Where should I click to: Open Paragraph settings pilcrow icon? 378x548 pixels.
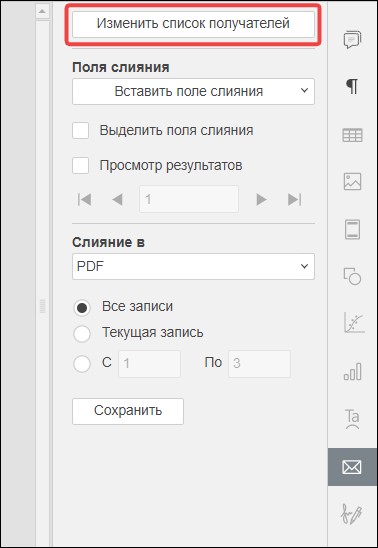click(x=352, y=86)
